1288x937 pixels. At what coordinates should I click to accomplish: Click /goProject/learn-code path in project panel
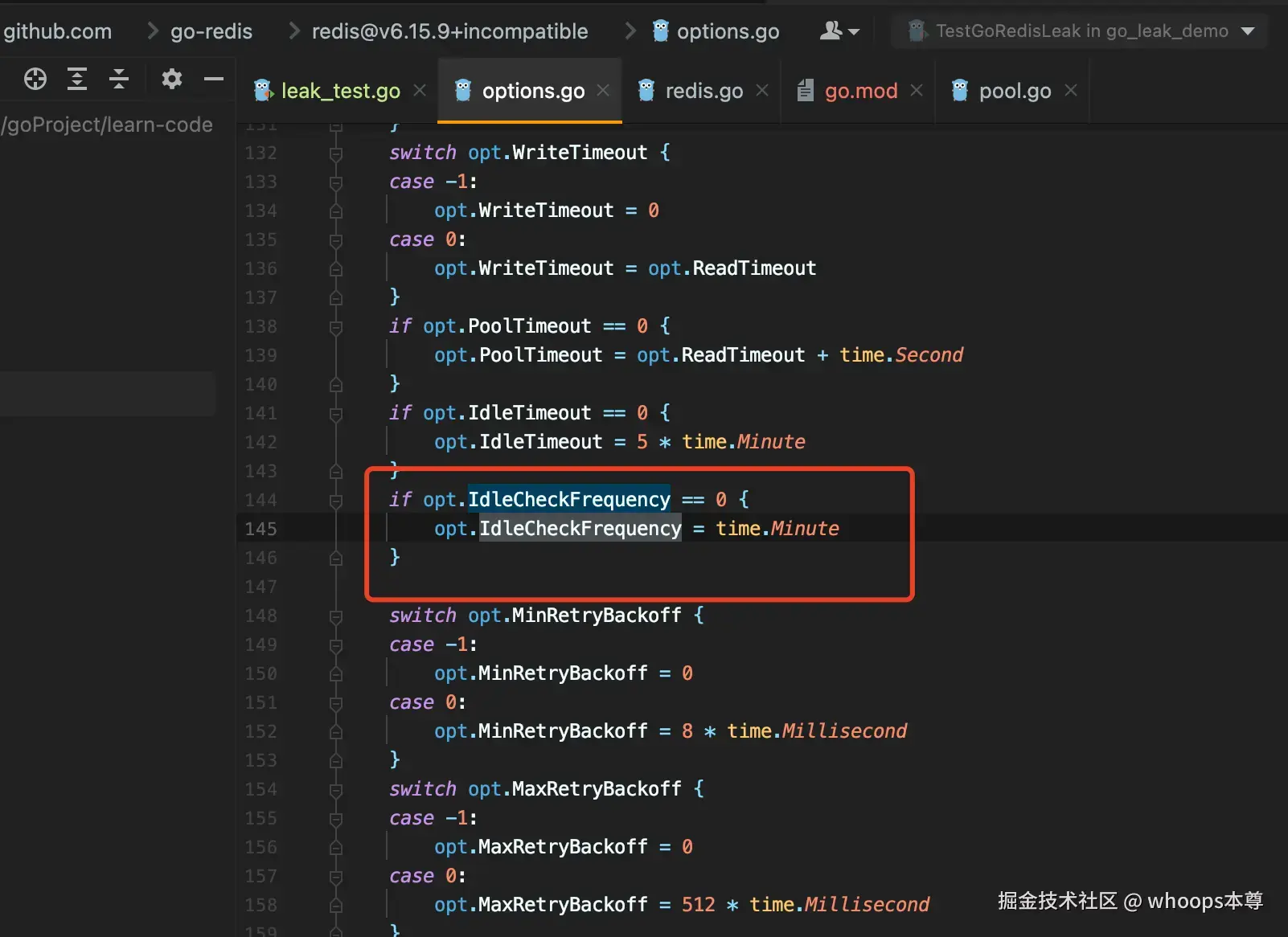107,125
